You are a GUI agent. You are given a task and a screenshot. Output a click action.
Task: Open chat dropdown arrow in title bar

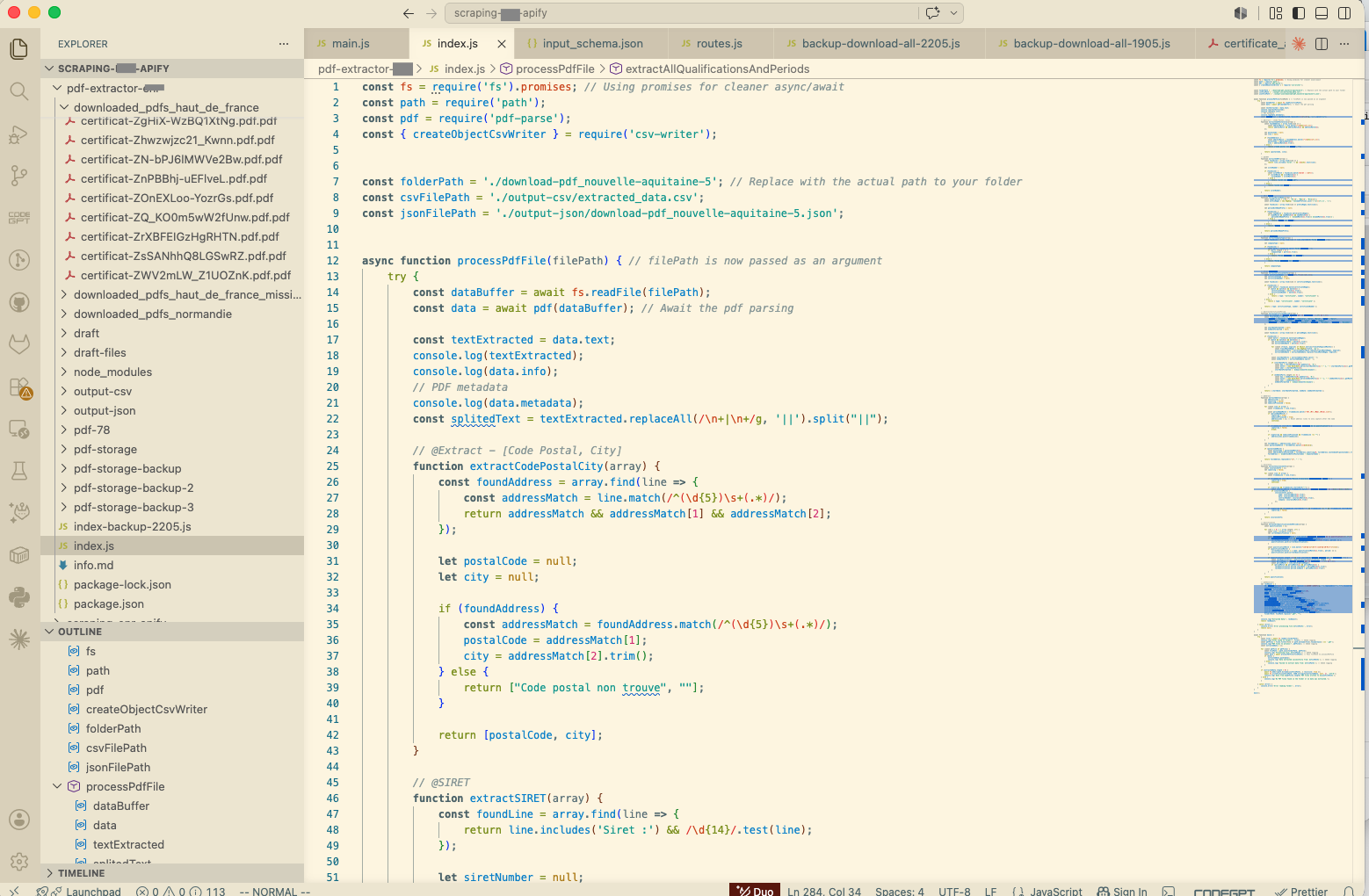click(953, 13)
